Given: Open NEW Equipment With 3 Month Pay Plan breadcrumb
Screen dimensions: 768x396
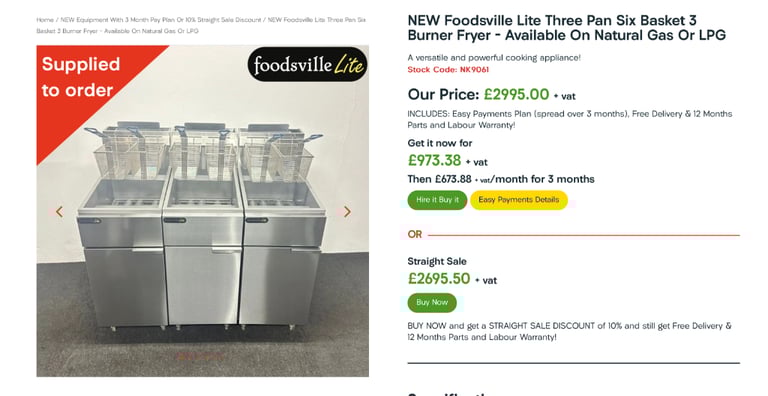Looking at the screenshot, I should point(161,20).
